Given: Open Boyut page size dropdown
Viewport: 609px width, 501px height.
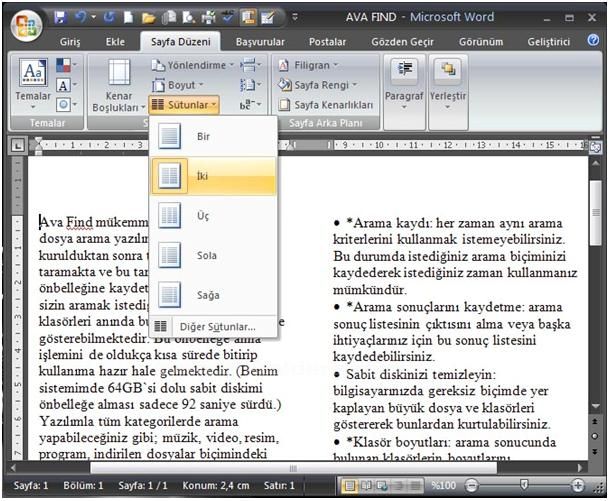Looking at the screenshot, I should (x=178, y=85).
